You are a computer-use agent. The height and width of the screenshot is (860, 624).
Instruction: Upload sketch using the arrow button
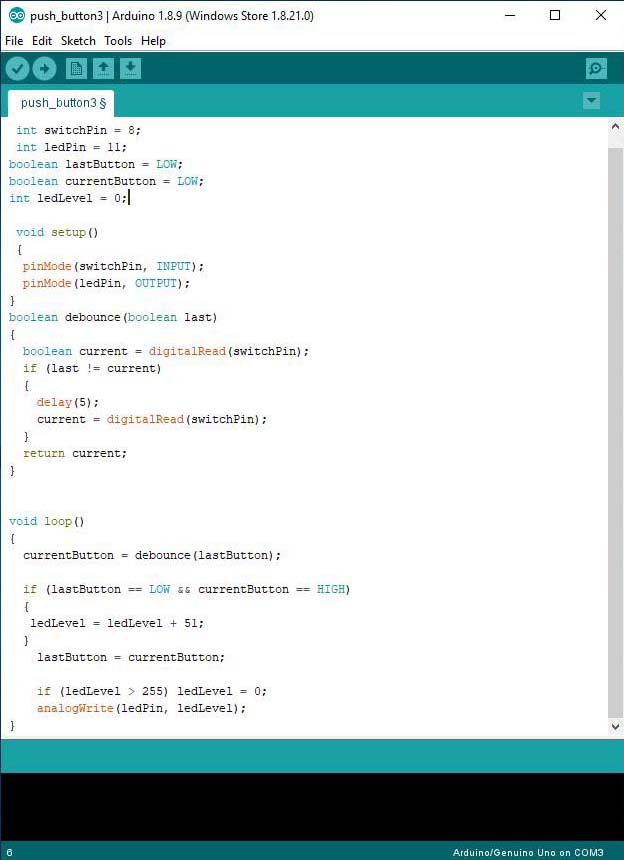tap(44, 69)
